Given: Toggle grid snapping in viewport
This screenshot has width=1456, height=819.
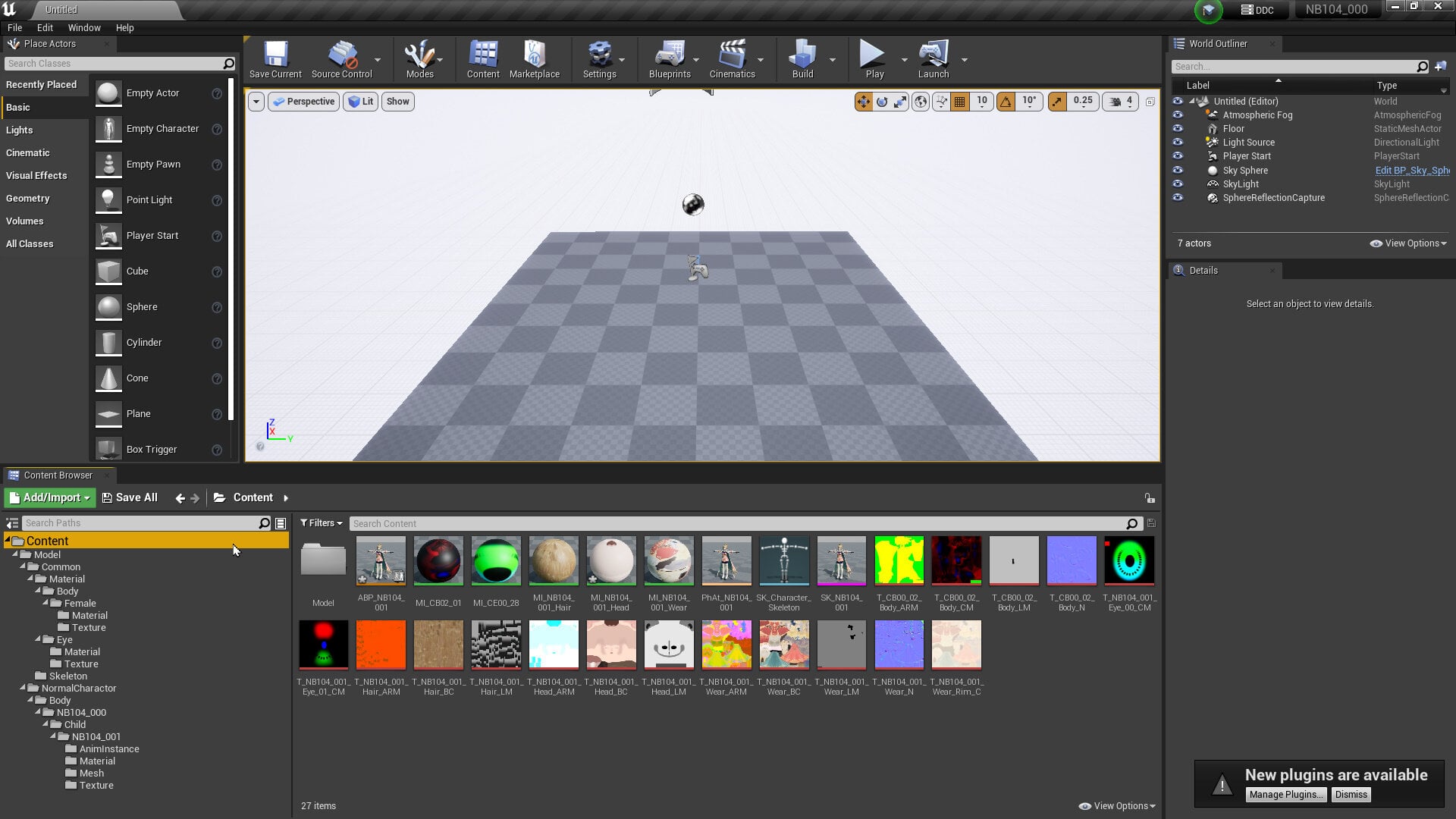Looking at the screenshot, I should tap(959, 102).
